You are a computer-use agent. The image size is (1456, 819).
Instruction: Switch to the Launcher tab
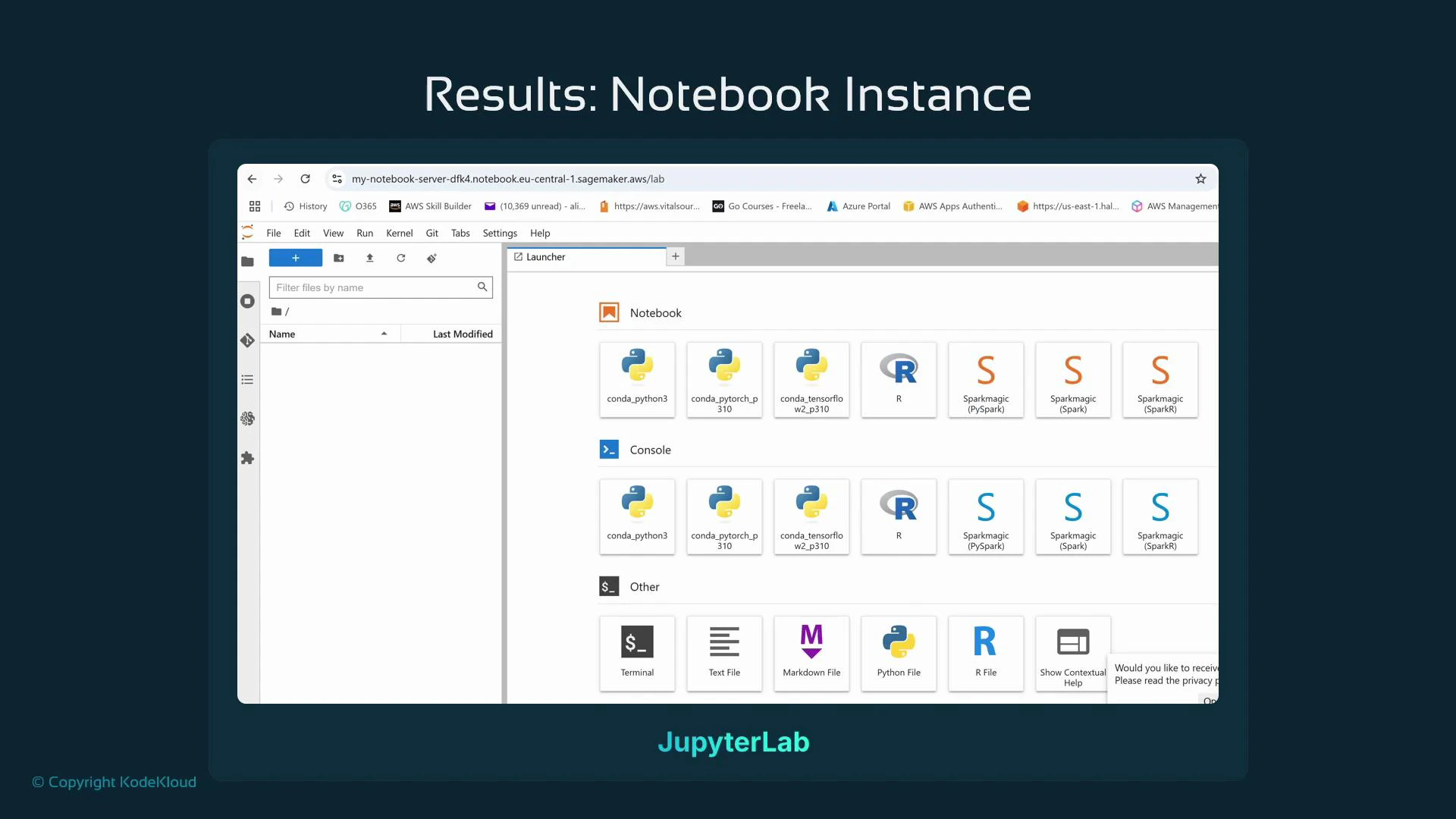[x=544, y=256]
